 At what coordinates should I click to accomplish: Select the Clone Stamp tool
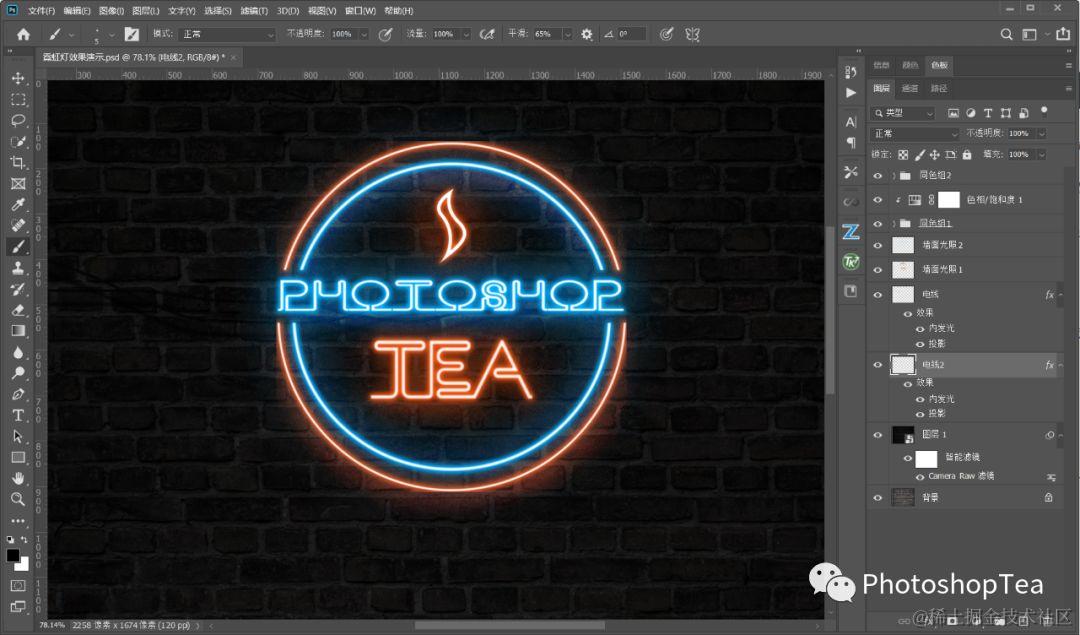click(x=18, y=268)
